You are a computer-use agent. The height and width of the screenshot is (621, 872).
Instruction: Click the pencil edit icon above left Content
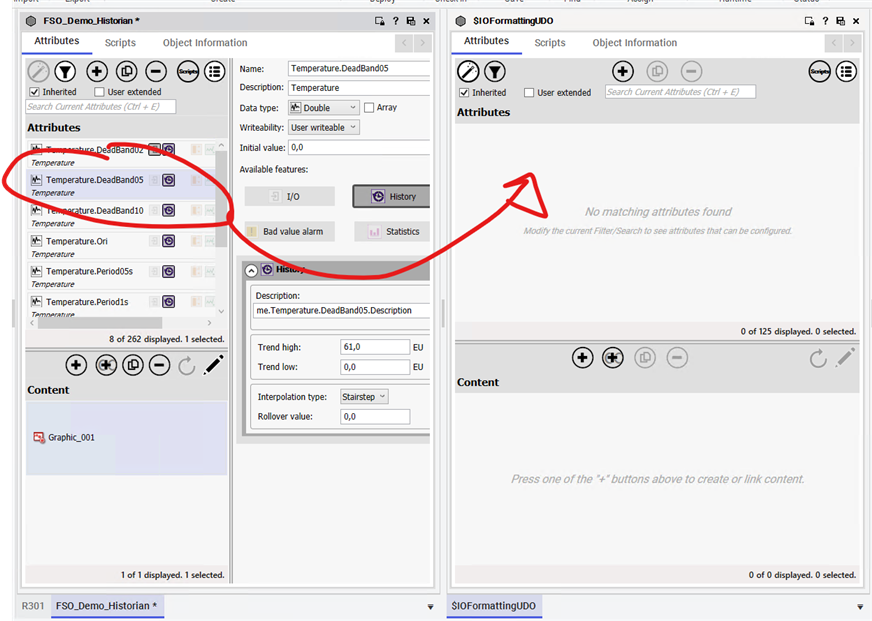coord(213,366)
